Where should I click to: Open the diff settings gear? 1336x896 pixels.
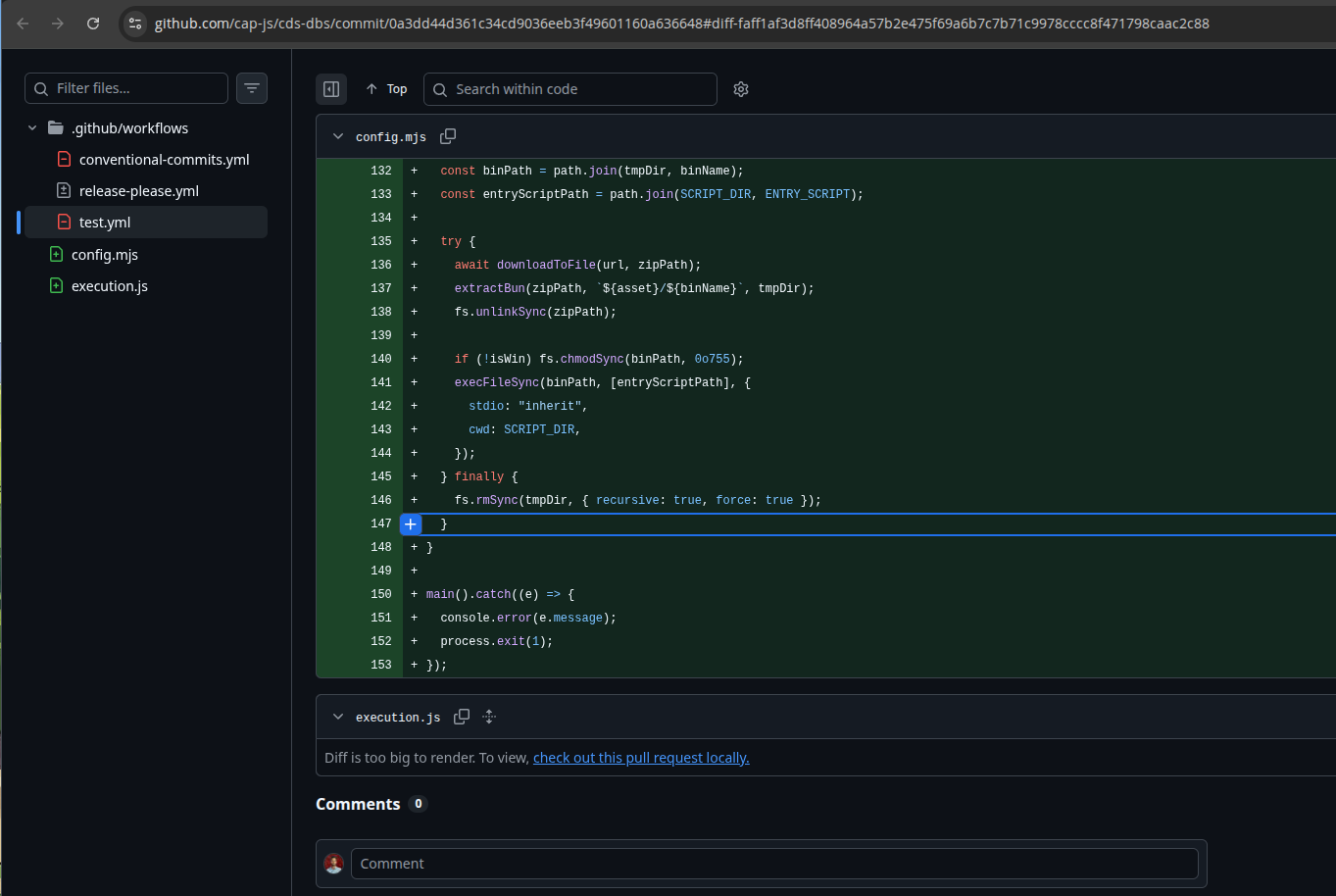click(741, 89)
